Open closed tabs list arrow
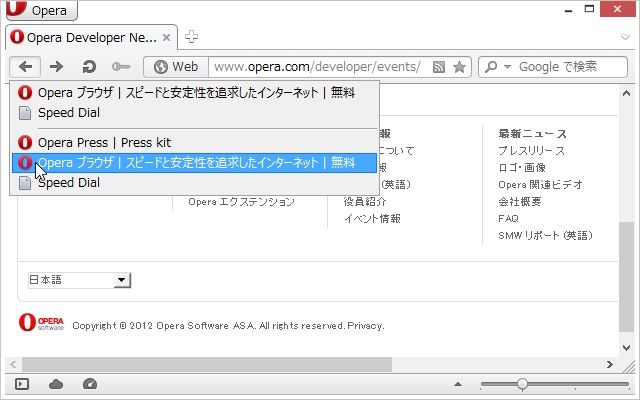640x400 pixels. click(x=625, y=37)
